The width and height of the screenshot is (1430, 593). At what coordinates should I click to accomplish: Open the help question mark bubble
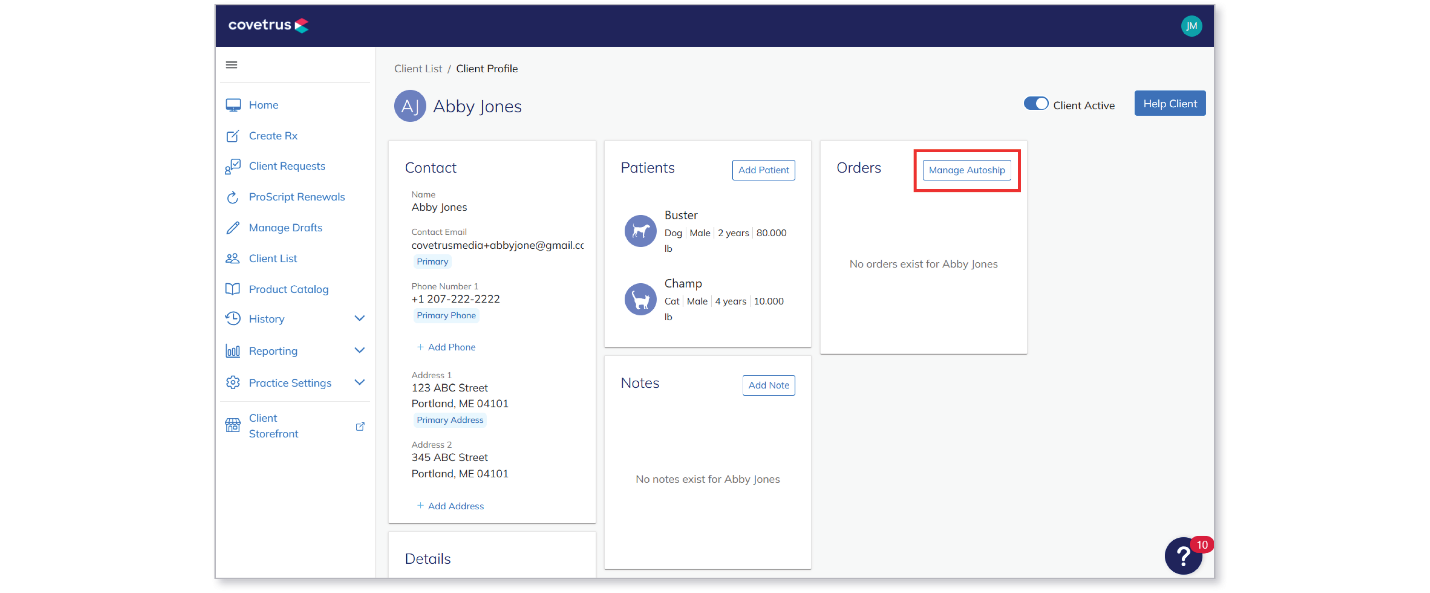point(1184,555)
